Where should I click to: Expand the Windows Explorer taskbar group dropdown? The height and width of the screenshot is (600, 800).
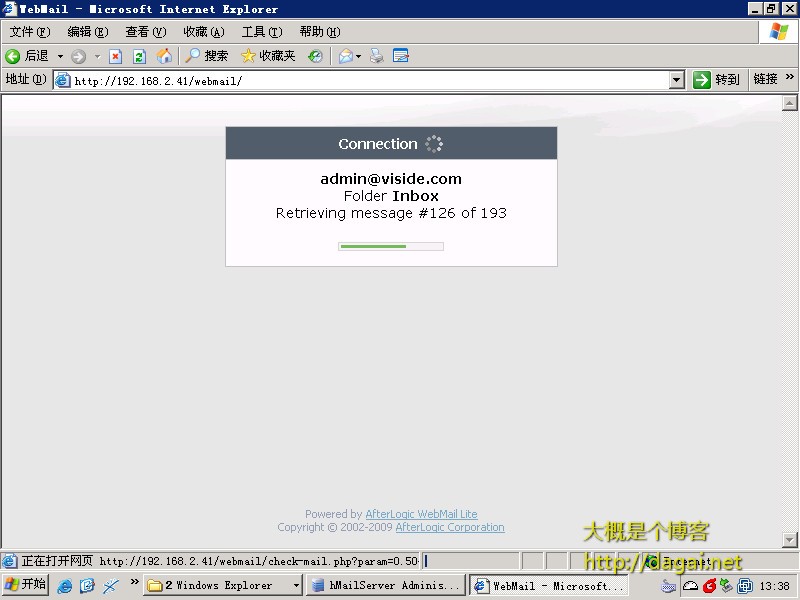(296, 586)
